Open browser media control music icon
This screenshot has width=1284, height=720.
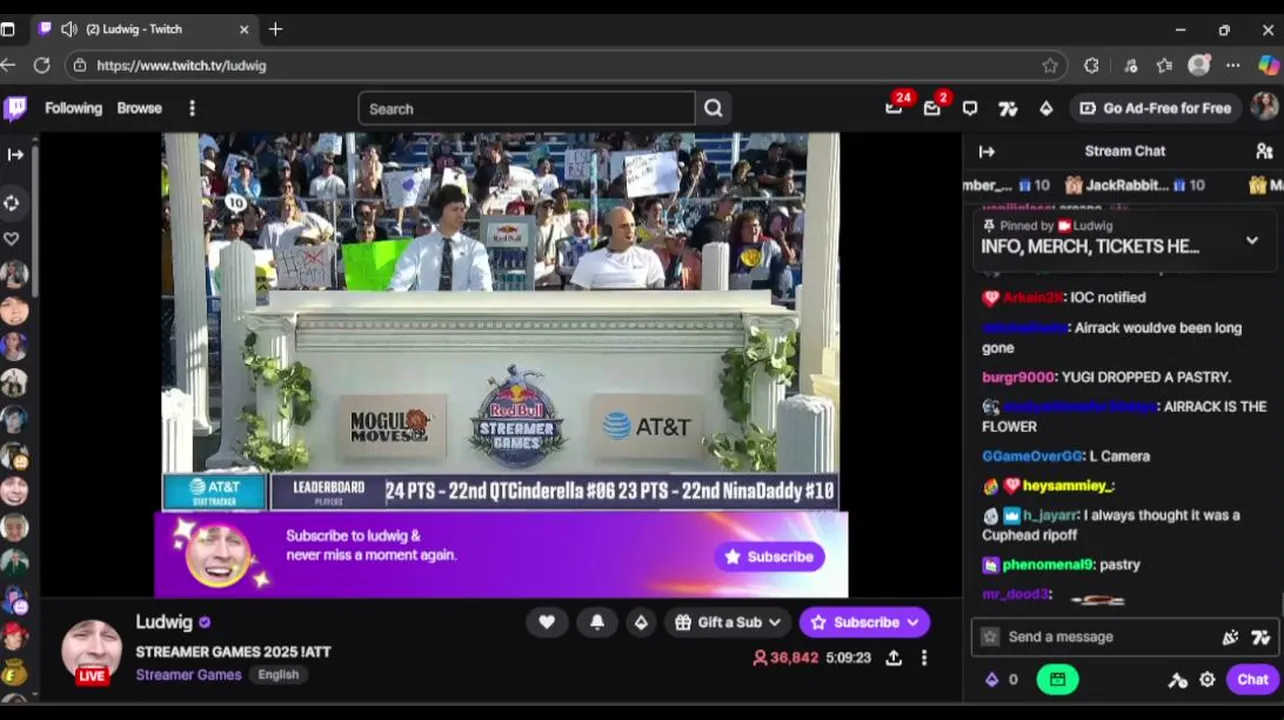(1130, 65)
